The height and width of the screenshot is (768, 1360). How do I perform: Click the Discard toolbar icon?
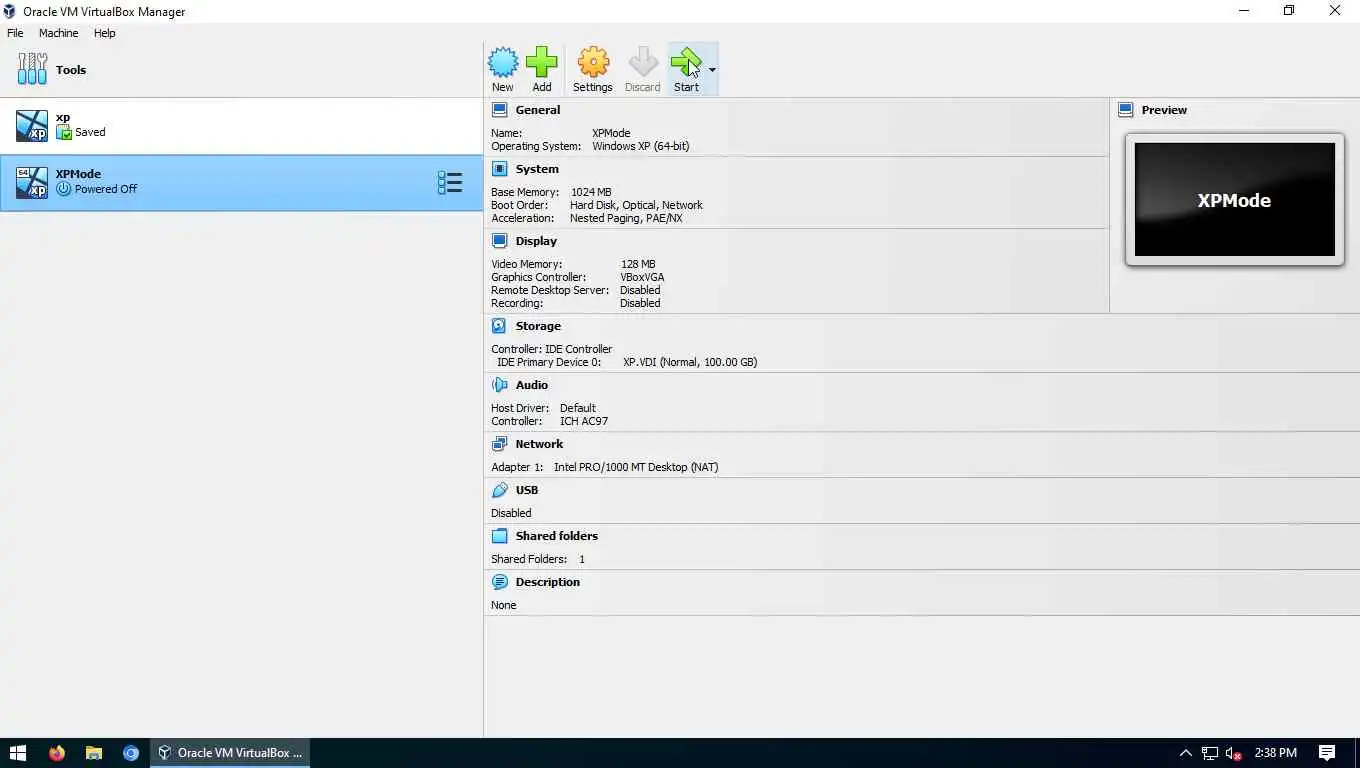pyautogui.click(x=643, y=63)
